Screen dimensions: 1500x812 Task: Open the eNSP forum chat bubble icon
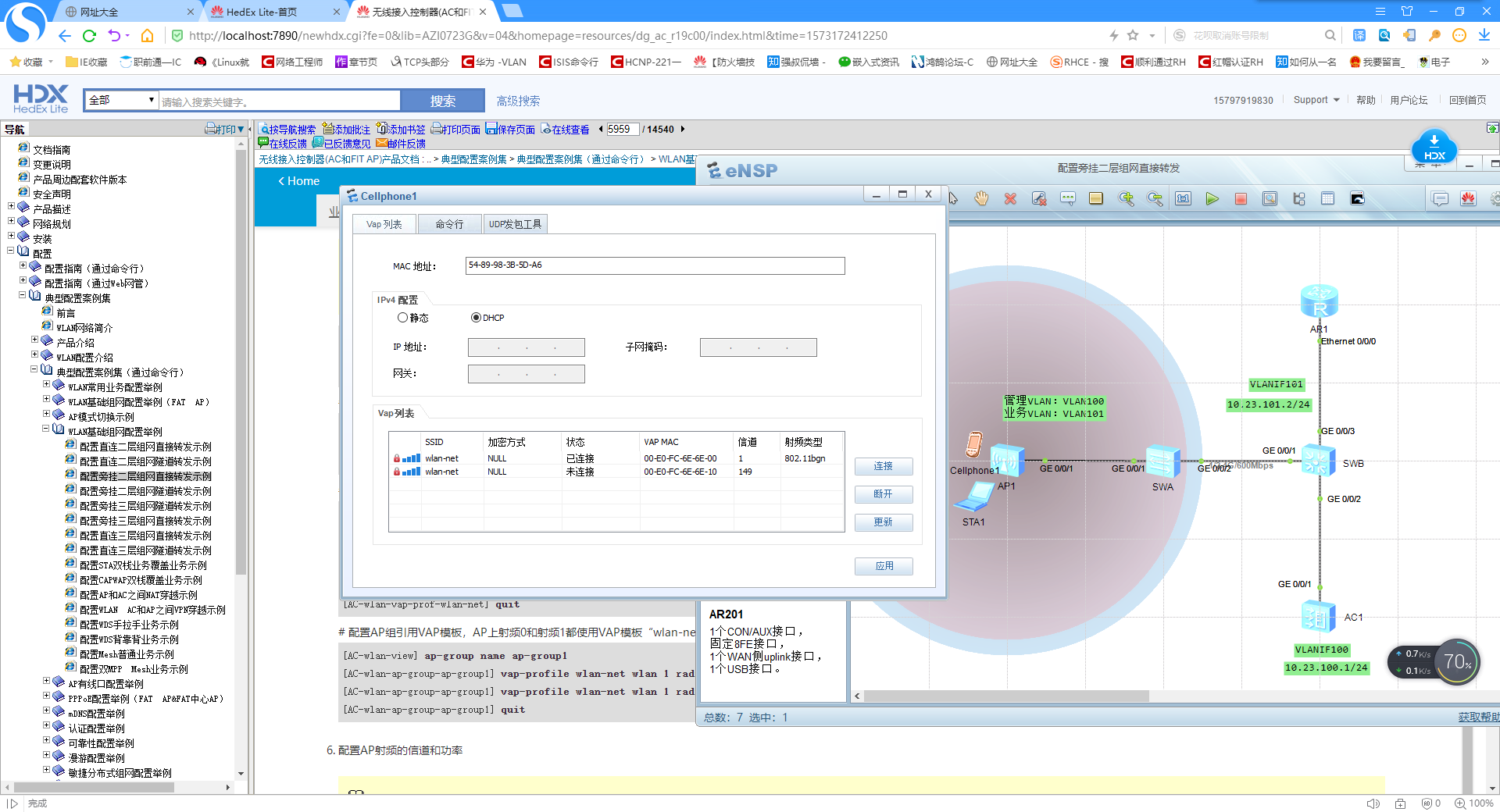coord(1440,199)
